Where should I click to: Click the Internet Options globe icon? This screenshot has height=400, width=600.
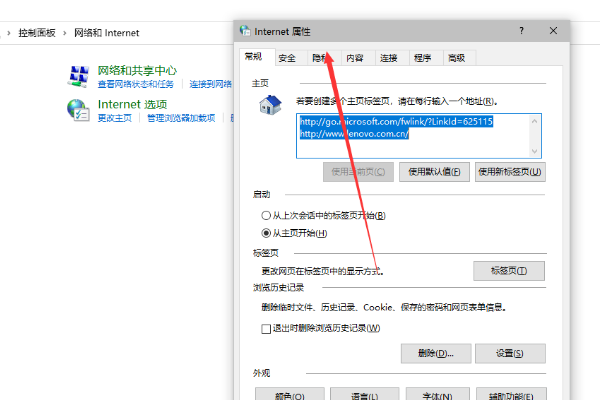[x=78, y=110]
